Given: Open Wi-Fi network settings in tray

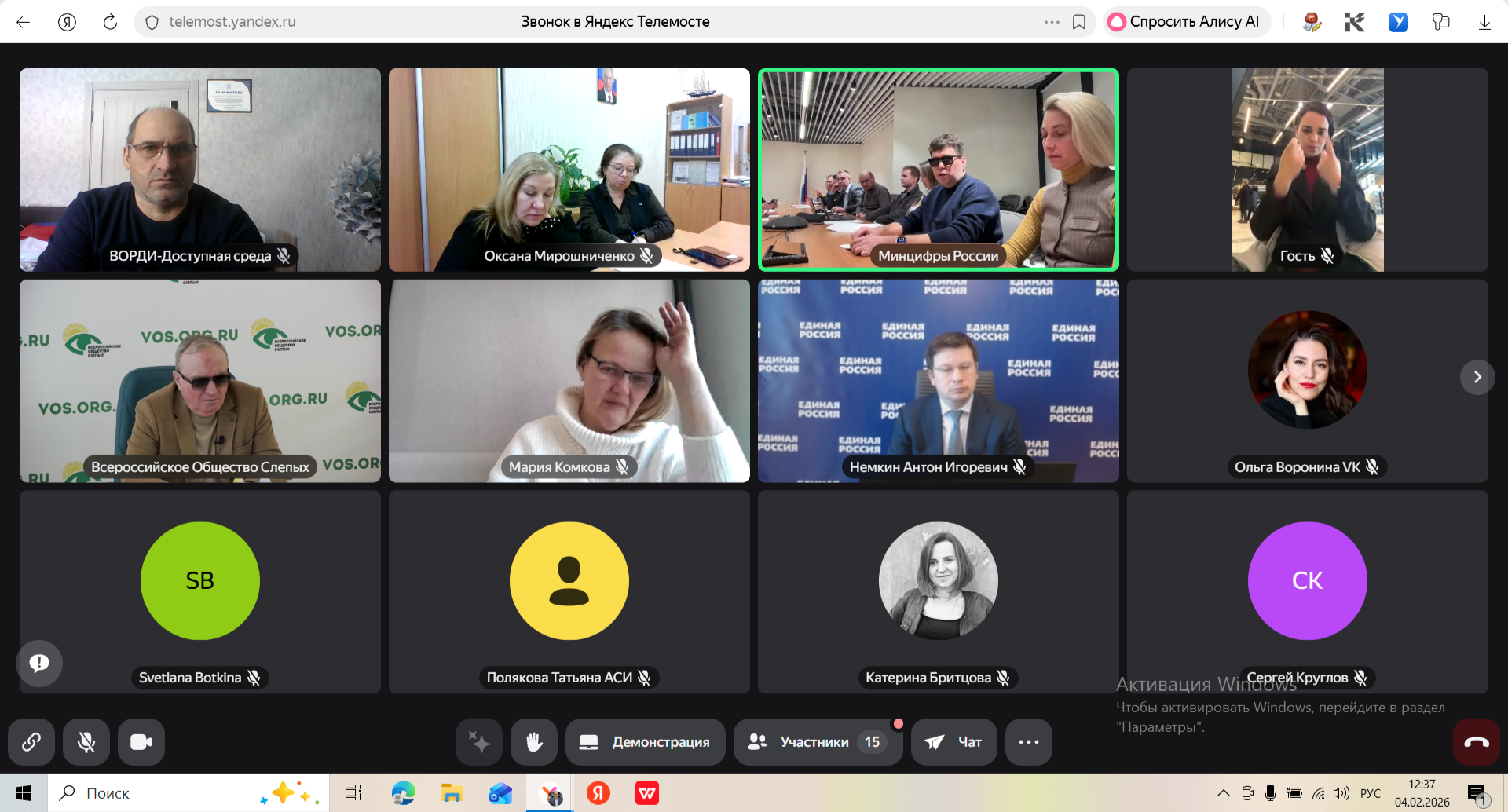Looking at the screenshot, I should coord(1319,793).
